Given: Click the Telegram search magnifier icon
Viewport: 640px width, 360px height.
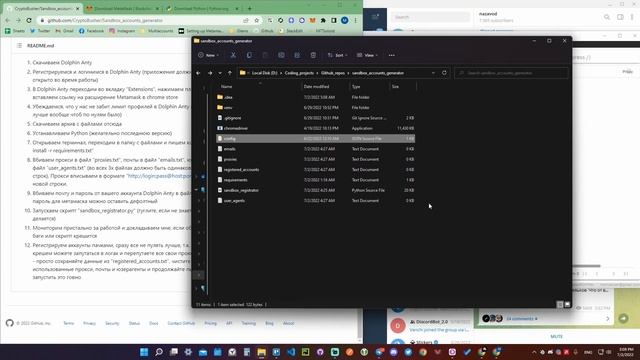Looking at the screenshot, I should (607, 17).
